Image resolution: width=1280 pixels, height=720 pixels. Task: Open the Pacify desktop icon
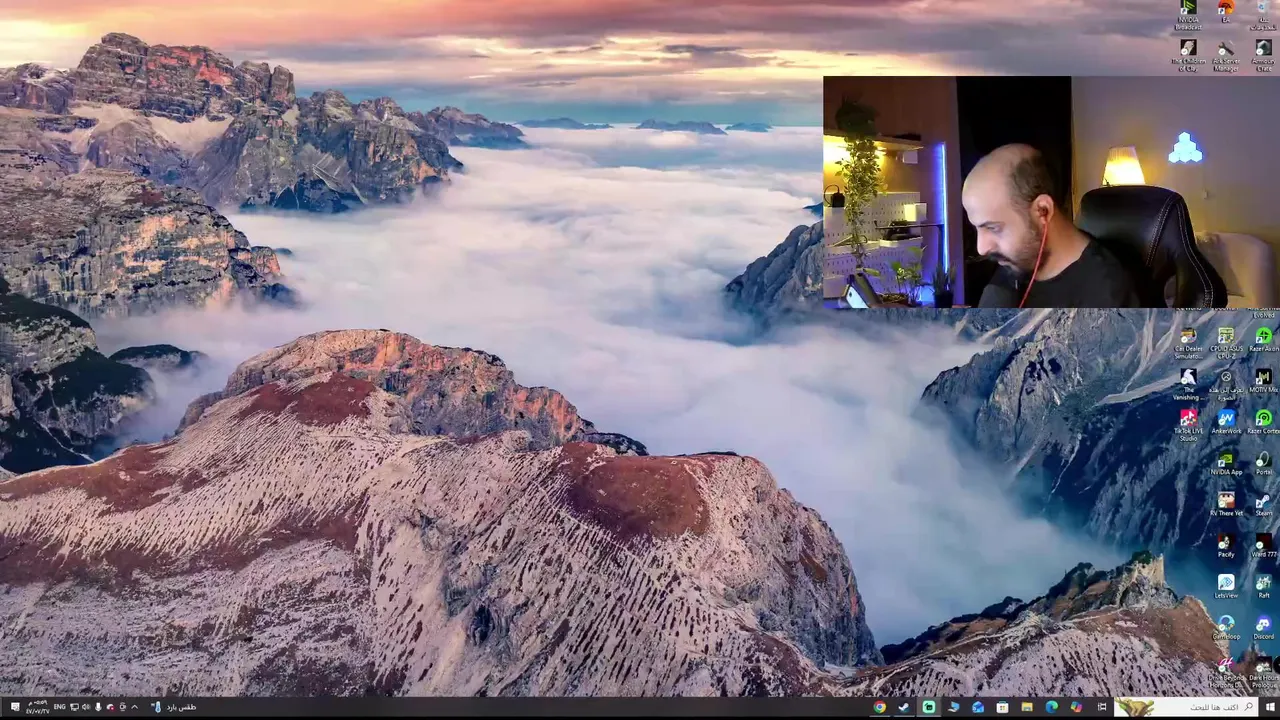(1226, 546)
